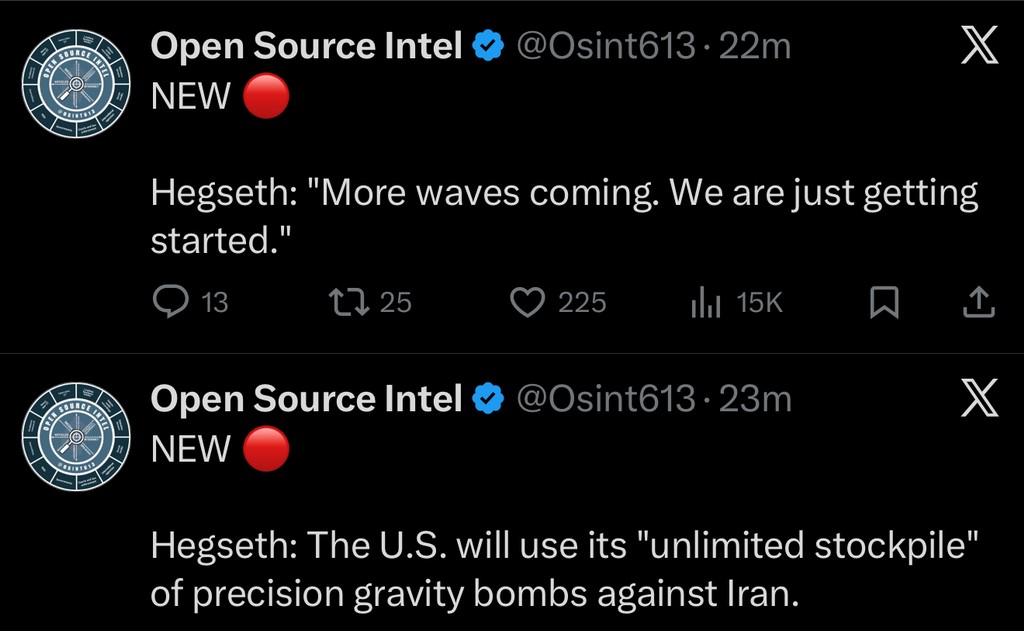Share the tweet via upload arrow icon
This screenshot has width=1024, height=631.
click(x=978, y=301)
